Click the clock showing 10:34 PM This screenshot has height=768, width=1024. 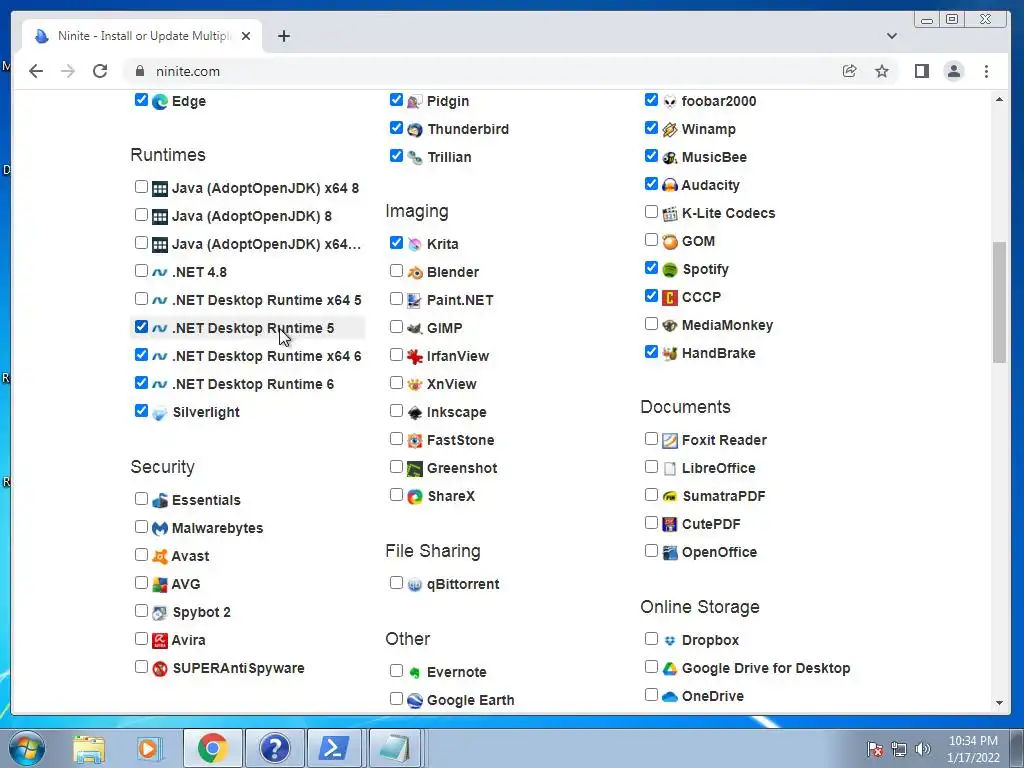pos(973,741)
